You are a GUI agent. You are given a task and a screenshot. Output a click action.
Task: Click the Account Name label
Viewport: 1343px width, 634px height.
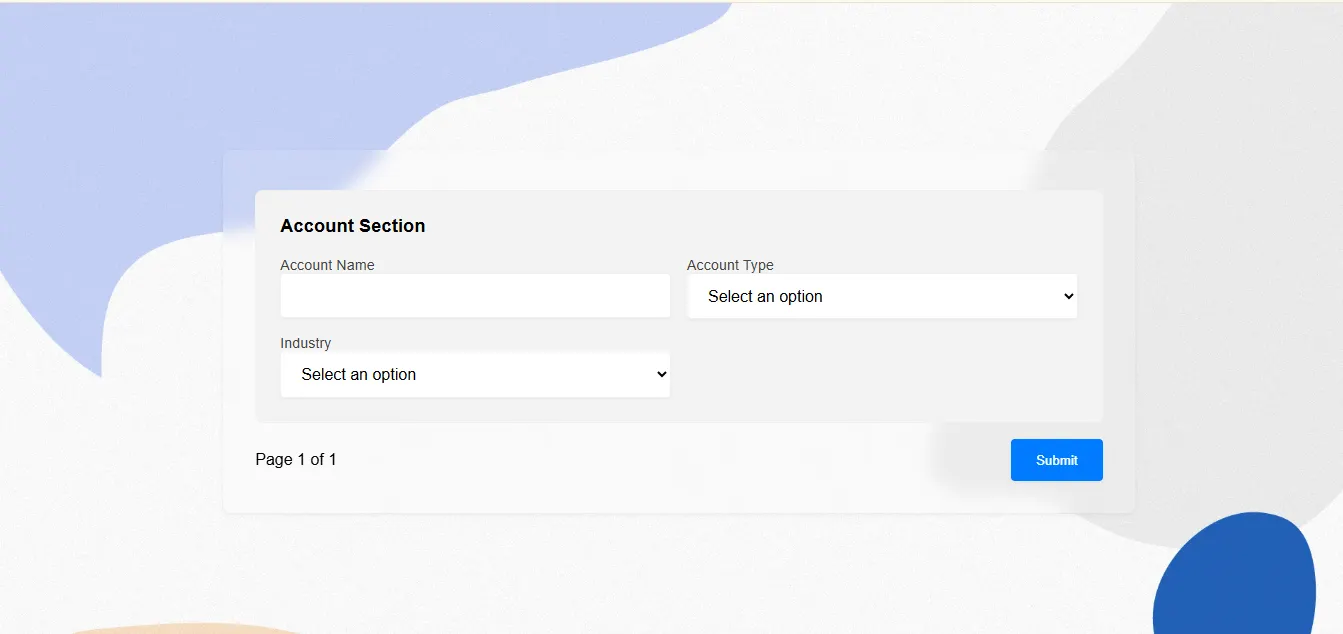pos(327,265)
